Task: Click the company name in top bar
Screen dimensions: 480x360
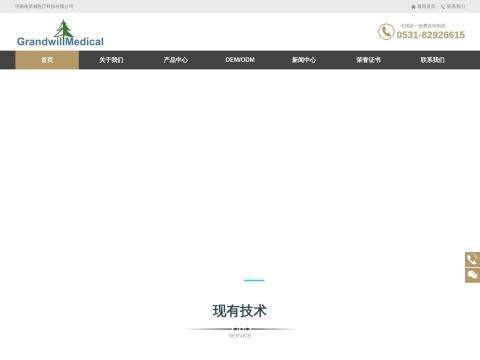Action: 44,6
